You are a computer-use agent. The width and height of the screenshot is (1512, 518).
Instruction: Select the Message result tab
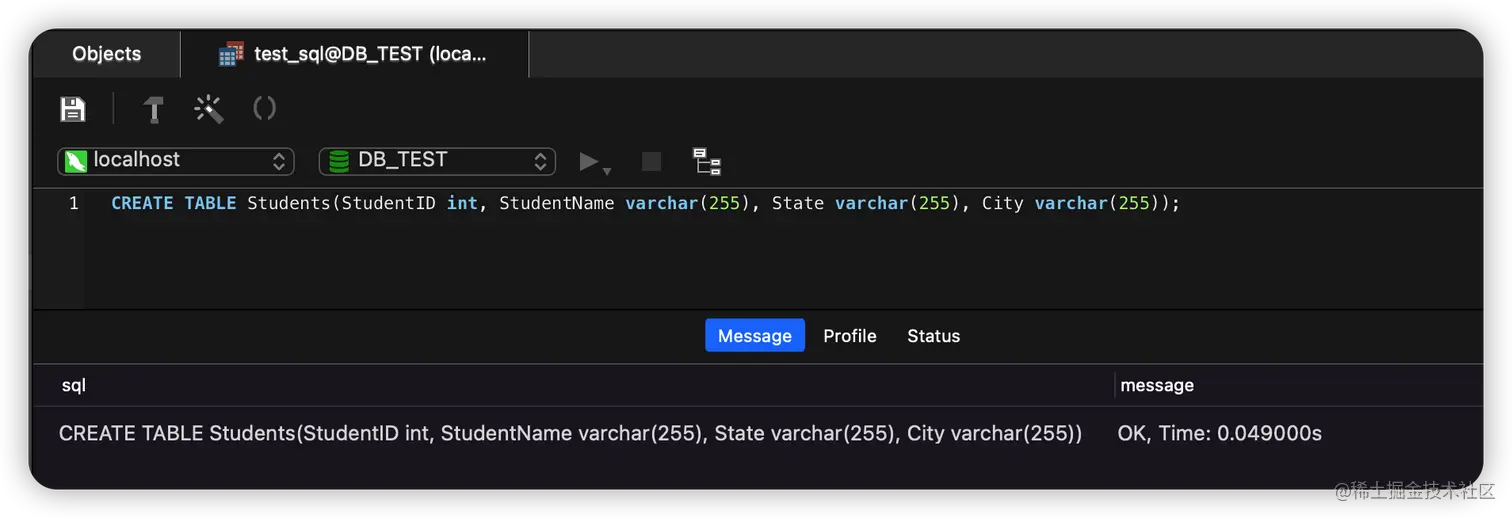(x=755, y=336)
